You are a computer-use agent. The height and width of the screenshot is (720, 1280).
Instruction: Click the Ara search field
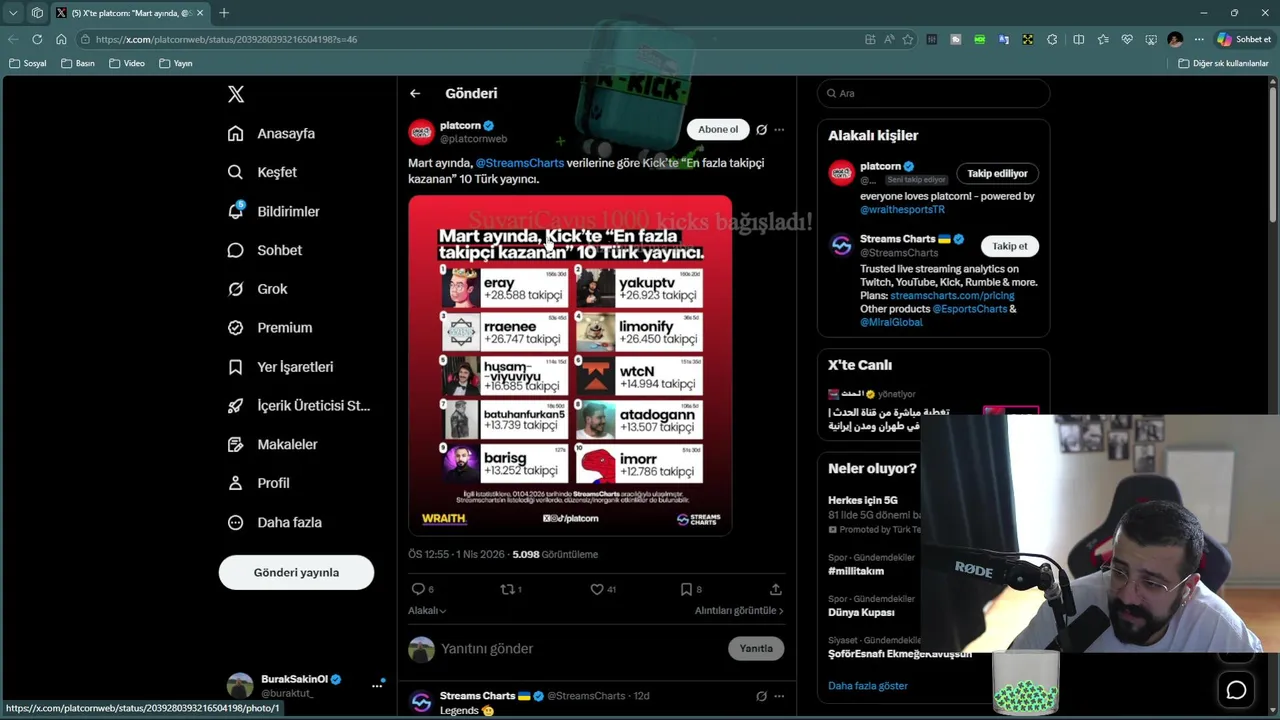(x=933, y=93)
